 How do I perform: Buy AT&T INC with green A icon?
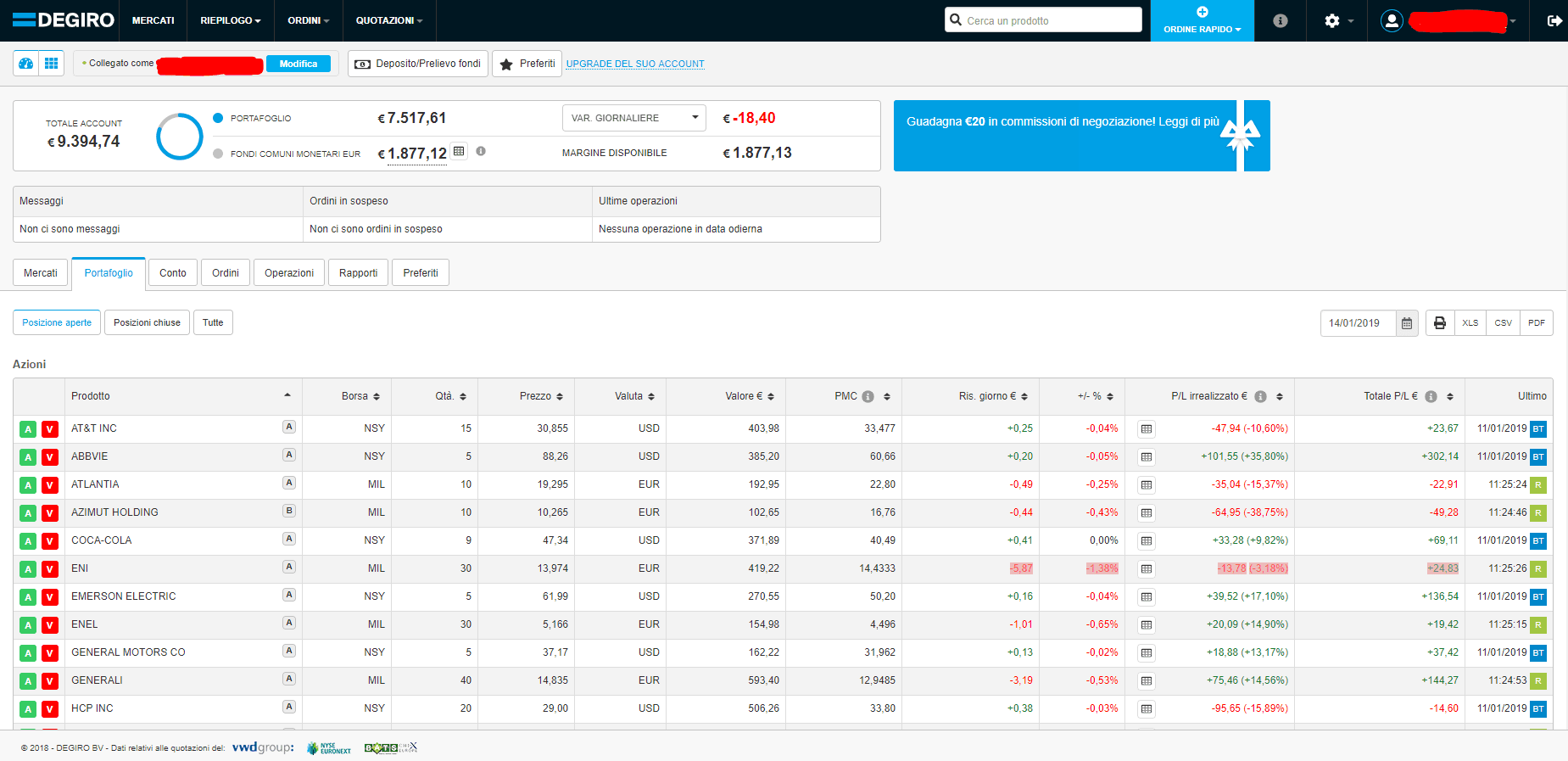28,429
